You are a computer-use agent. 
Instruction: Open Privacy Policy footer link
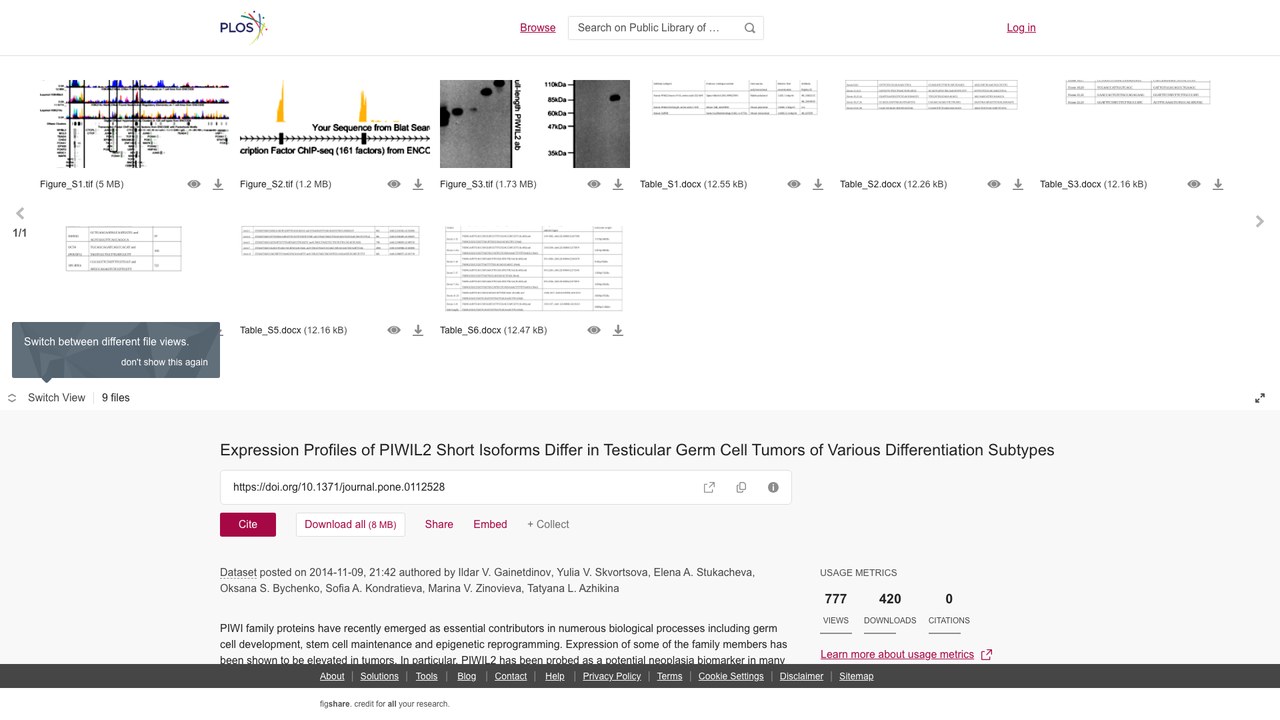click(612, 676)
